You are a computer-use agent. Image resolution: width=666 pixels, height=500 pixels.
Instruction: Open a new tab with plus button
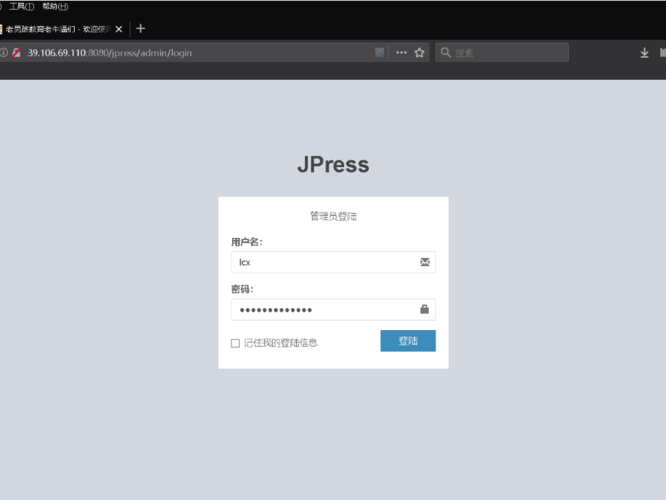pos(140,28)
